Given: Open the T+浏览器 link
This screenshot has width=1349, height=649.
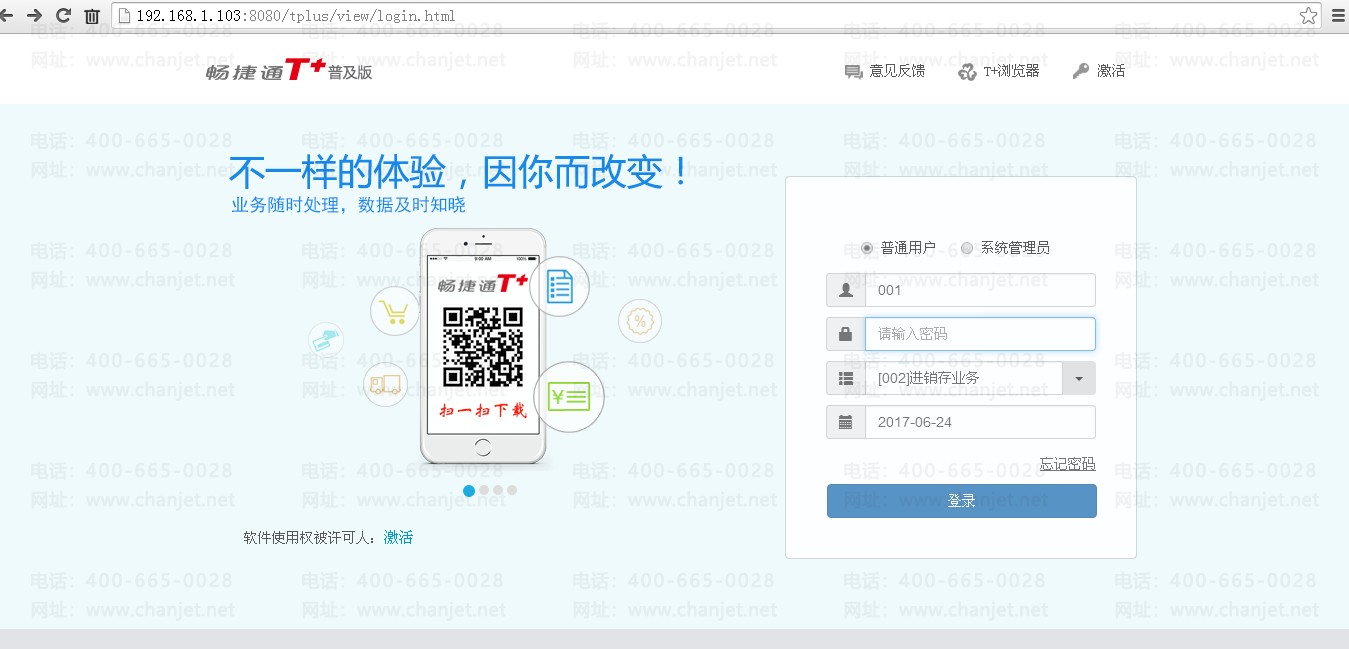Looking at the screenshot, I should [x=999, y=71].
